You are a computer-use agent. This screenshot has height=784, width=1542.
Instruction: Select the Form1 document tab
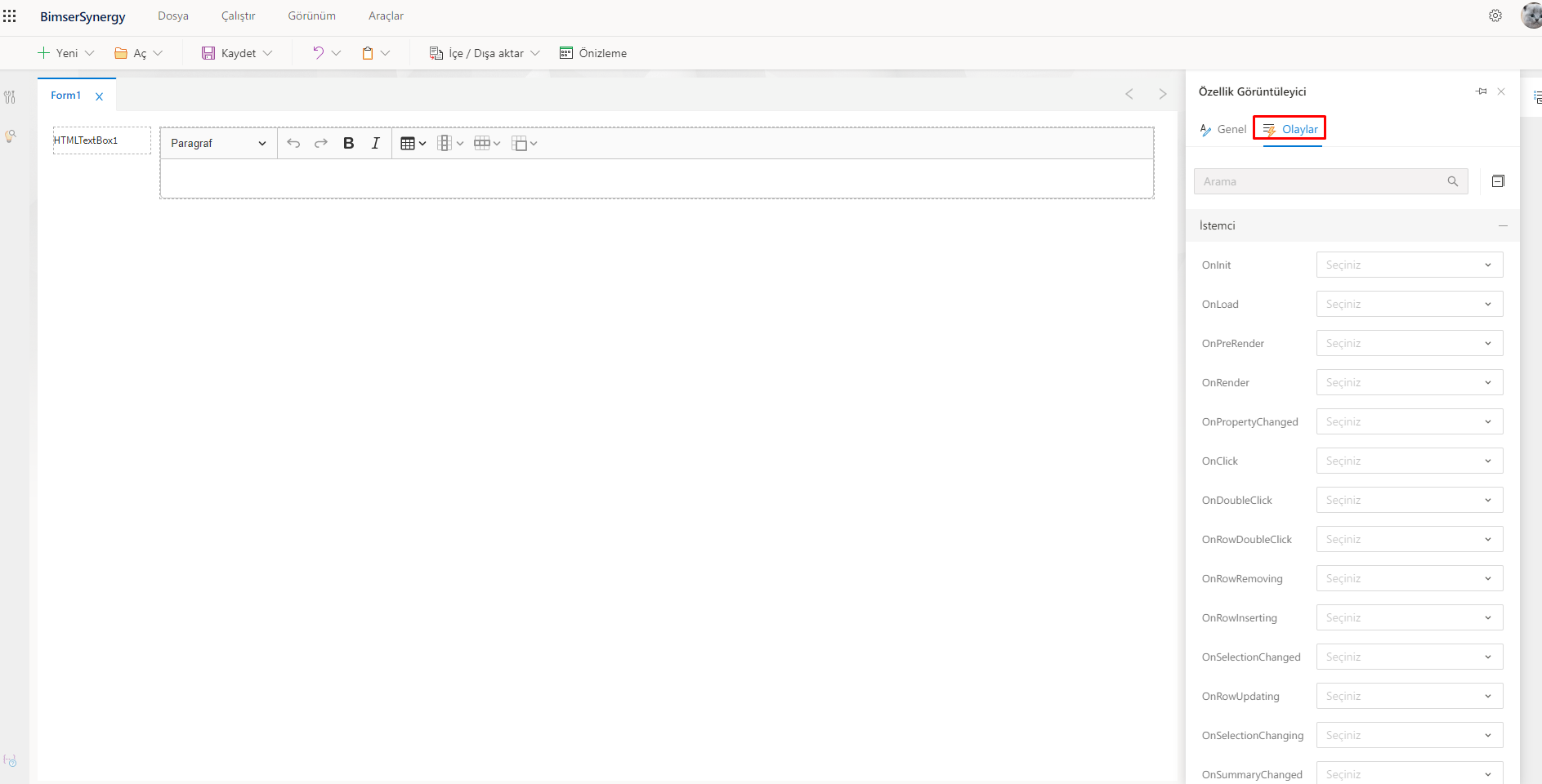click(x=66, y=96)
